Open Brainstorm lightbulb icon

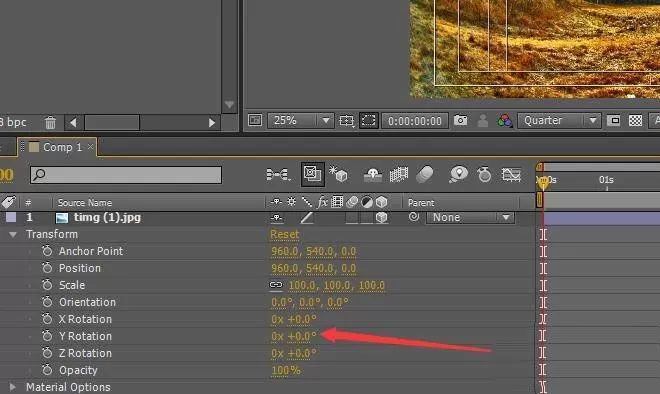[458, 174]
